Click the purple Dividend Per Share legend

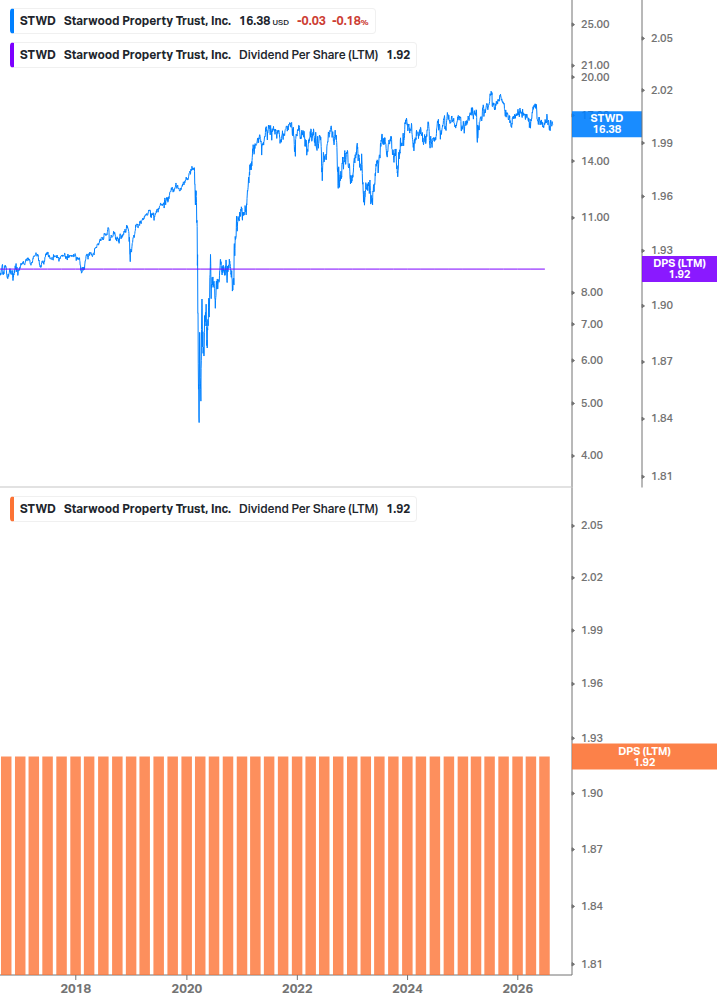pos(213,55)
